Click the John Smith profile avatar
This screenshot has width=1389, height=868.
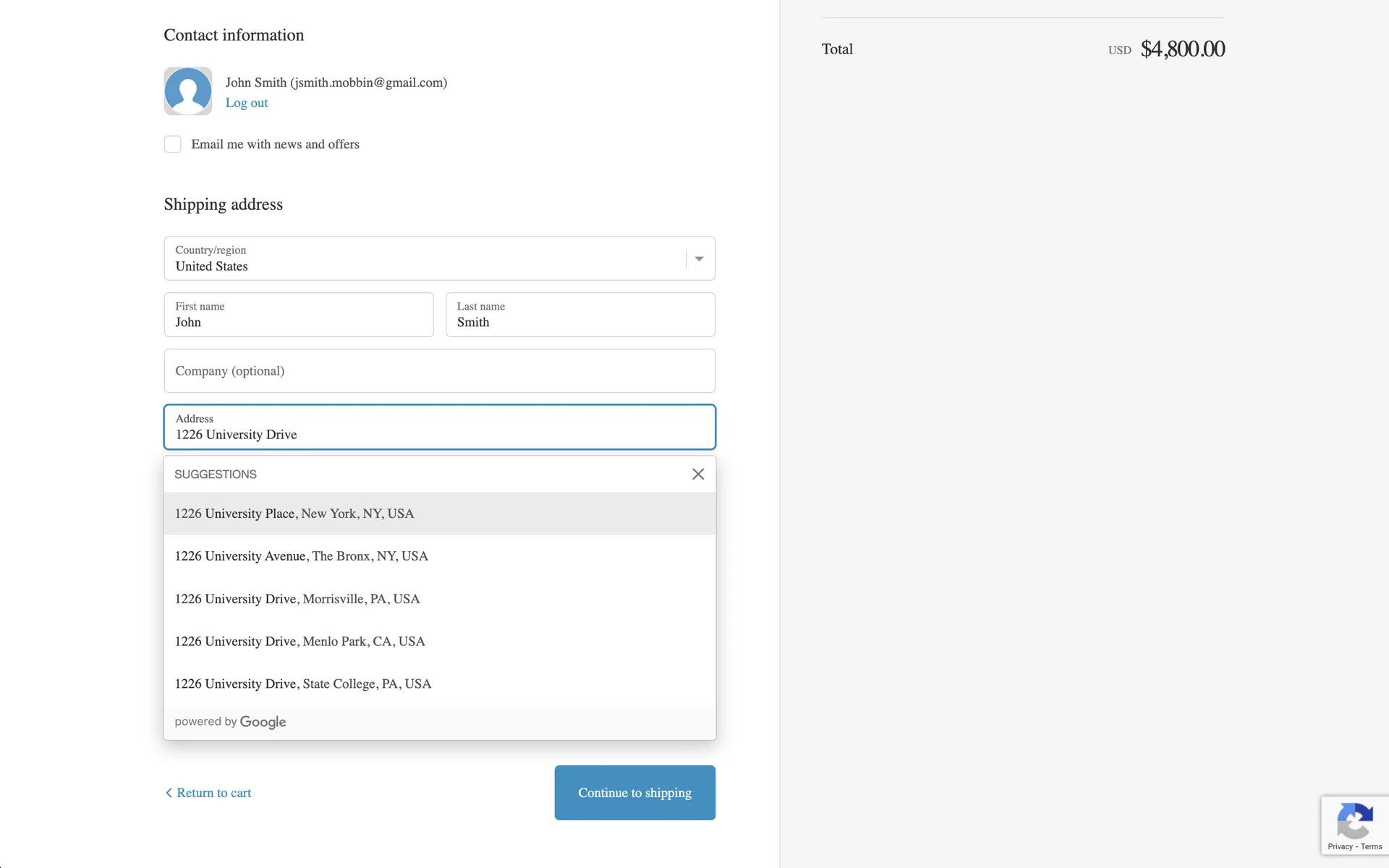tap(188, 91)
